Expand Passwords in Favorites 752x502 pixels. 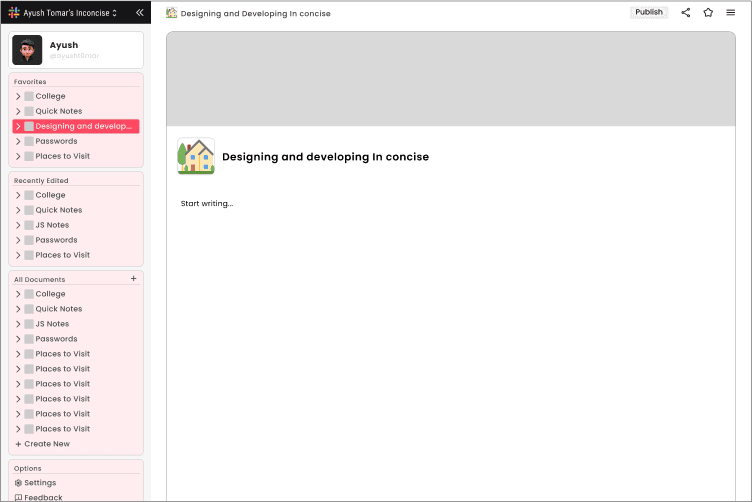[x=18, y=141]
